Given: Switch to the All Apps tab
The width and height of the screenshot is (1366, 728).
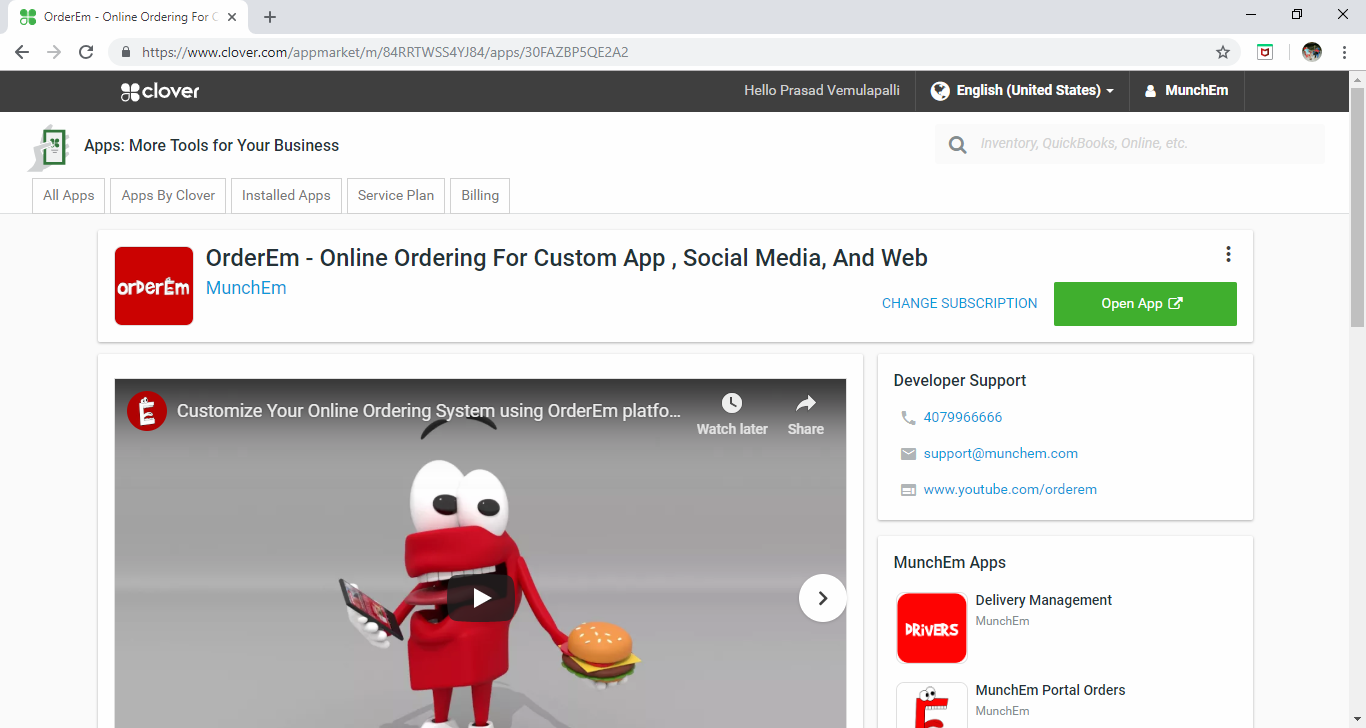Looking at the screenshot, I should click(69, 196).
